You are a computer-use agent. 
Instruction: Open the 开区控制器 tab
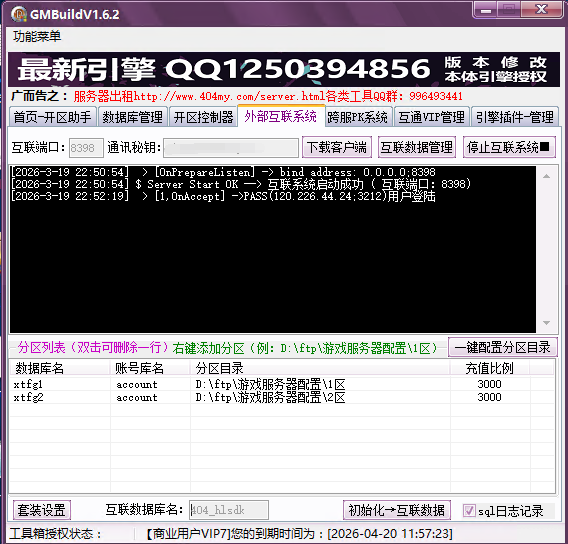click(203, 117)
